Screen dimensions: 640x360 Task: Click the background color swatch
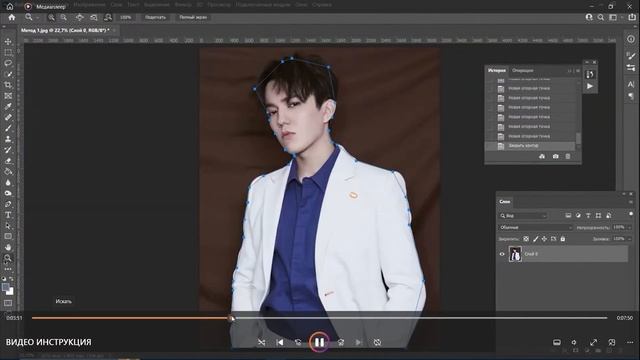pos(11,292)
